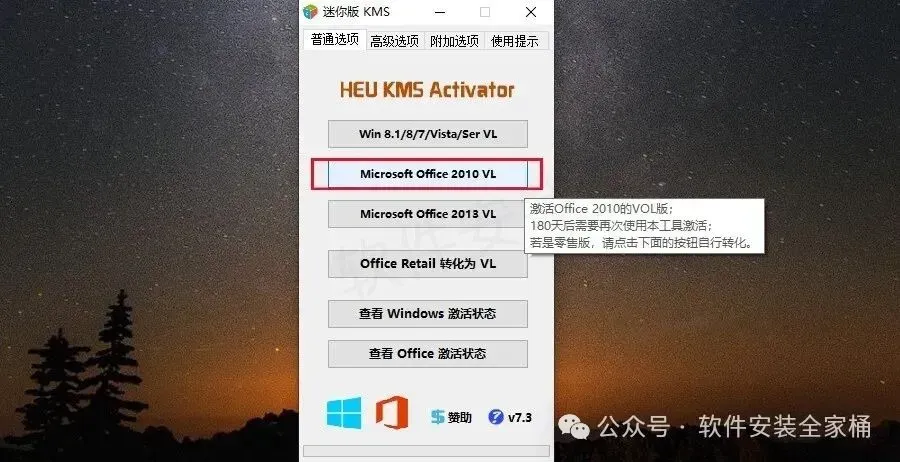Minimize the 迷你版 KMS window

pos(440,12)
